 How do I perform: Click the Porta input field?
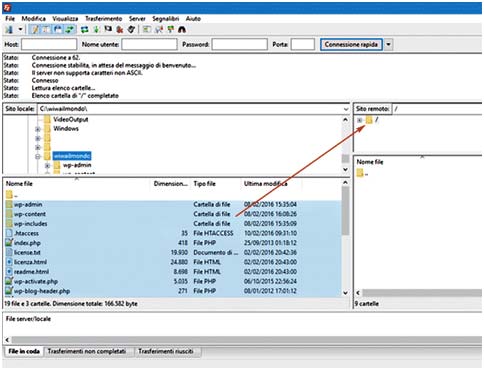pyautogui.click(x=303, y=44)
